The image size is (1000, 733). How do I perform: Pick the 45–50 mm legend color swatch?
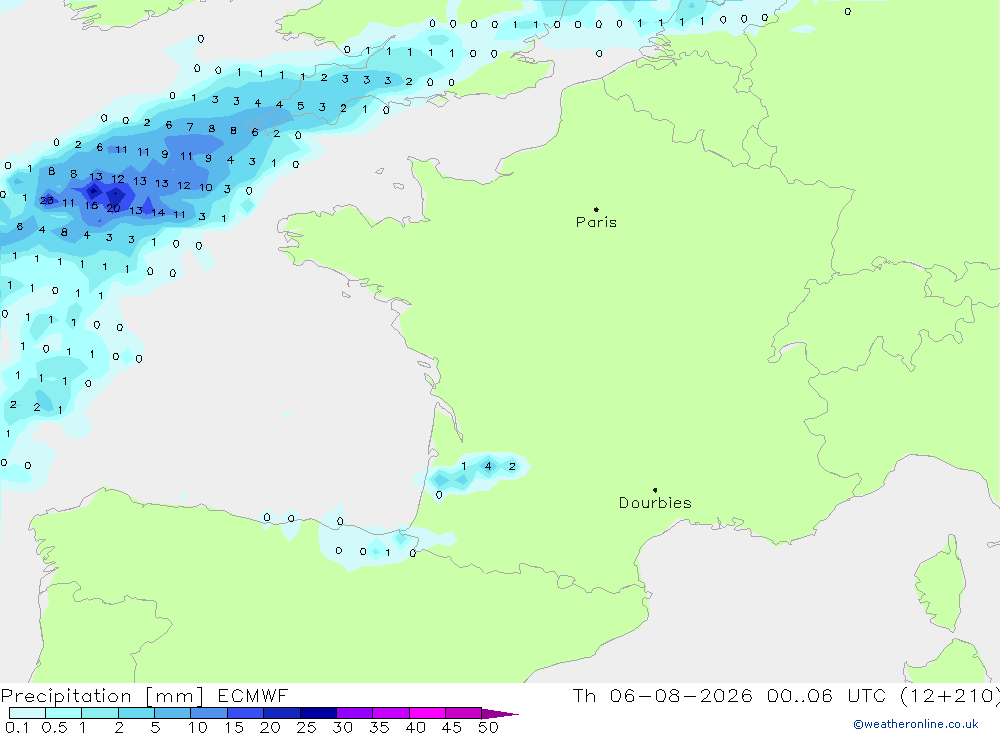pos(464,713)
